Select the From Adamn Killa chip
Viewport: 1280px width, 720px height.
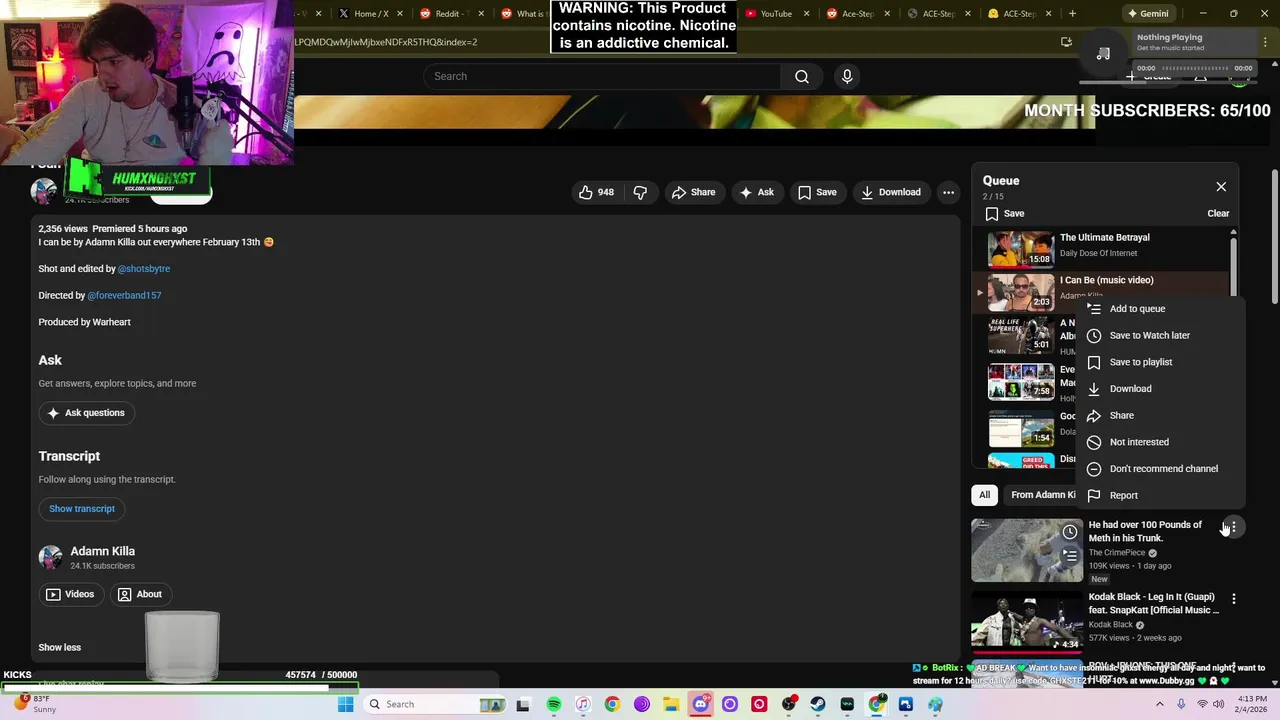tap(1042, 494)
